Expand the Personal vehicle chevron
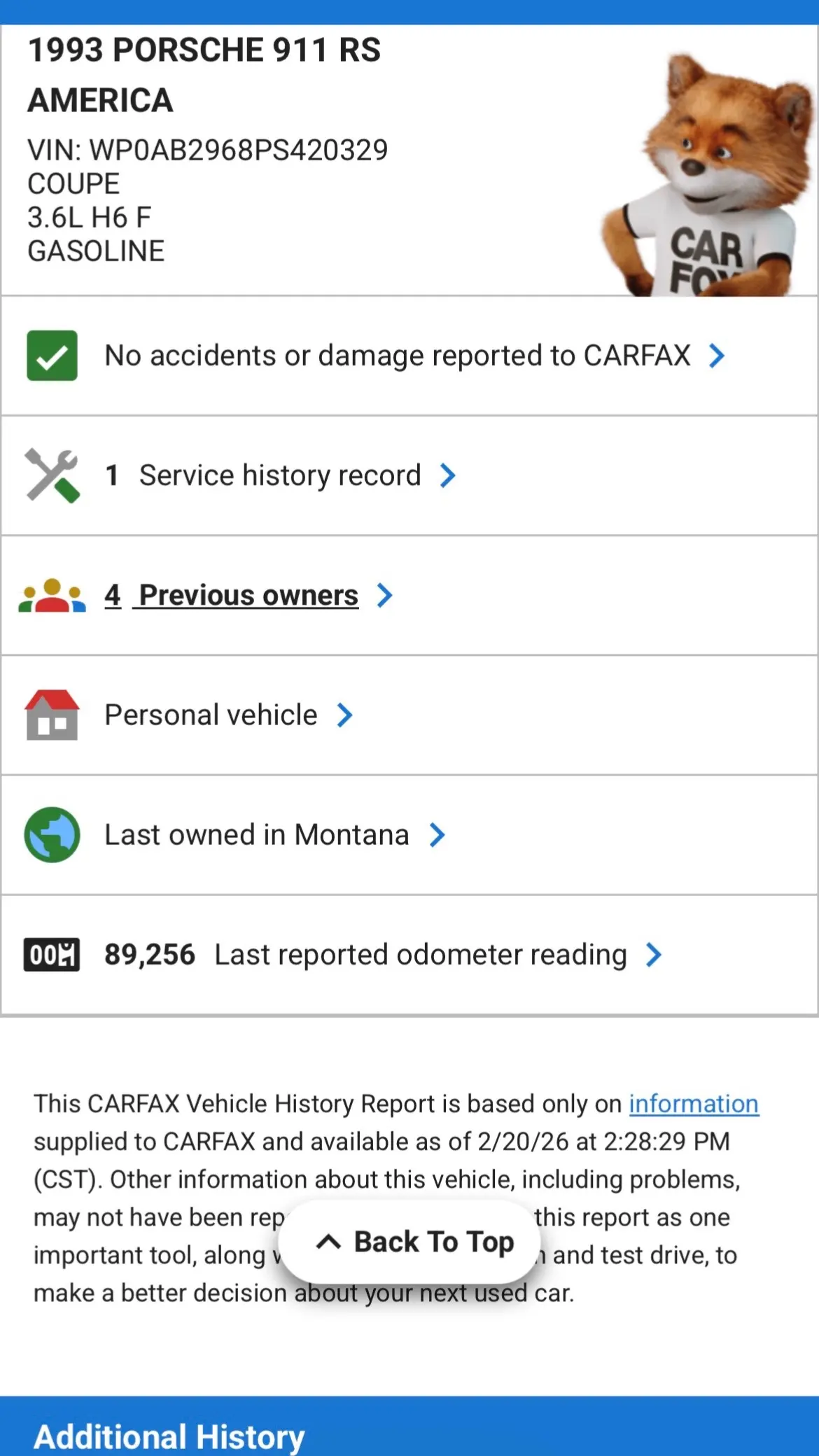This screenshot has width=819, height=1456. click(x=344, y=715)
